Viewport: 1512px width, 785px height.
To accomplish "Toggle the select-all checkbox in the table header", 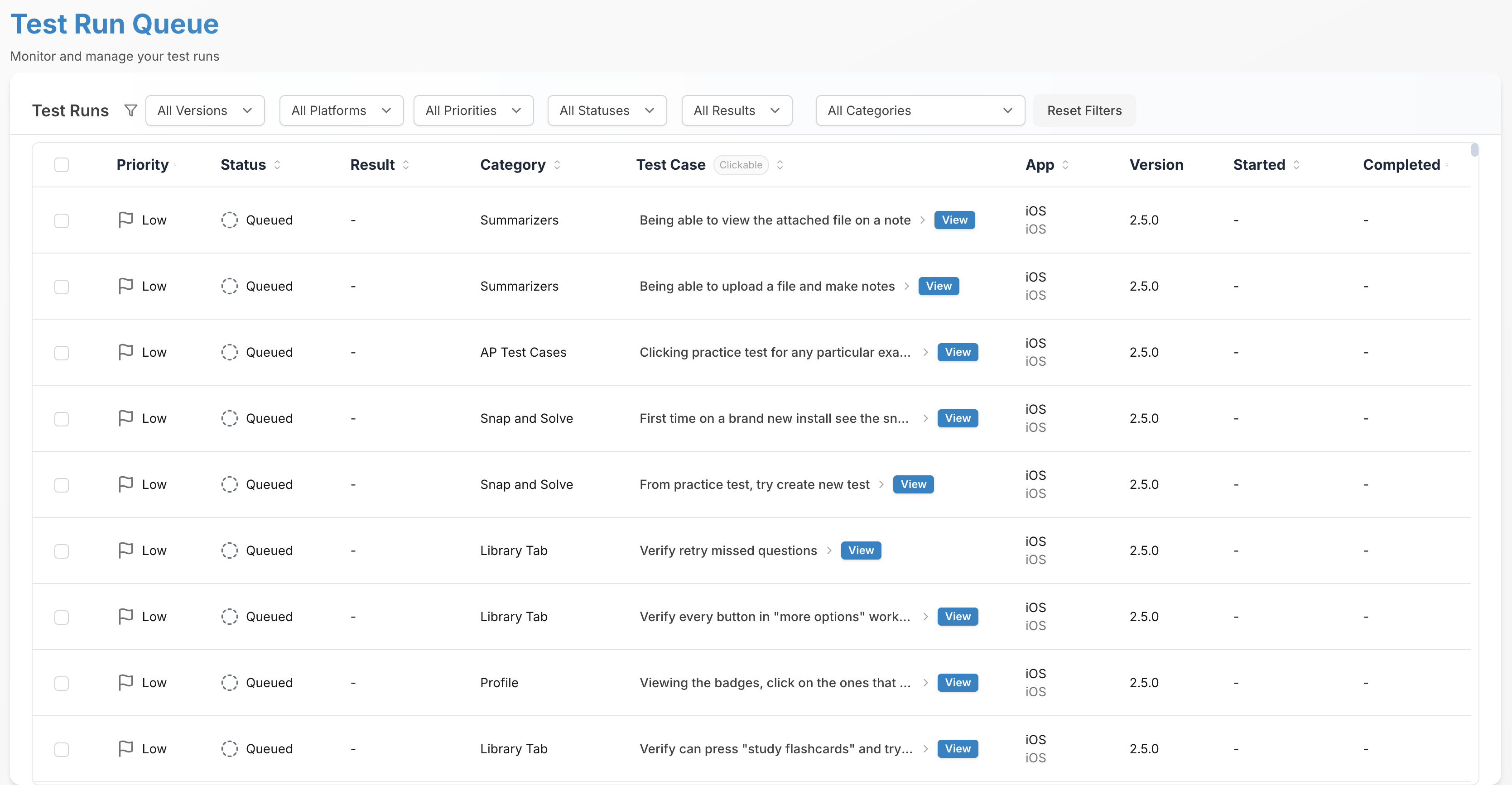I will coord(62,165).
